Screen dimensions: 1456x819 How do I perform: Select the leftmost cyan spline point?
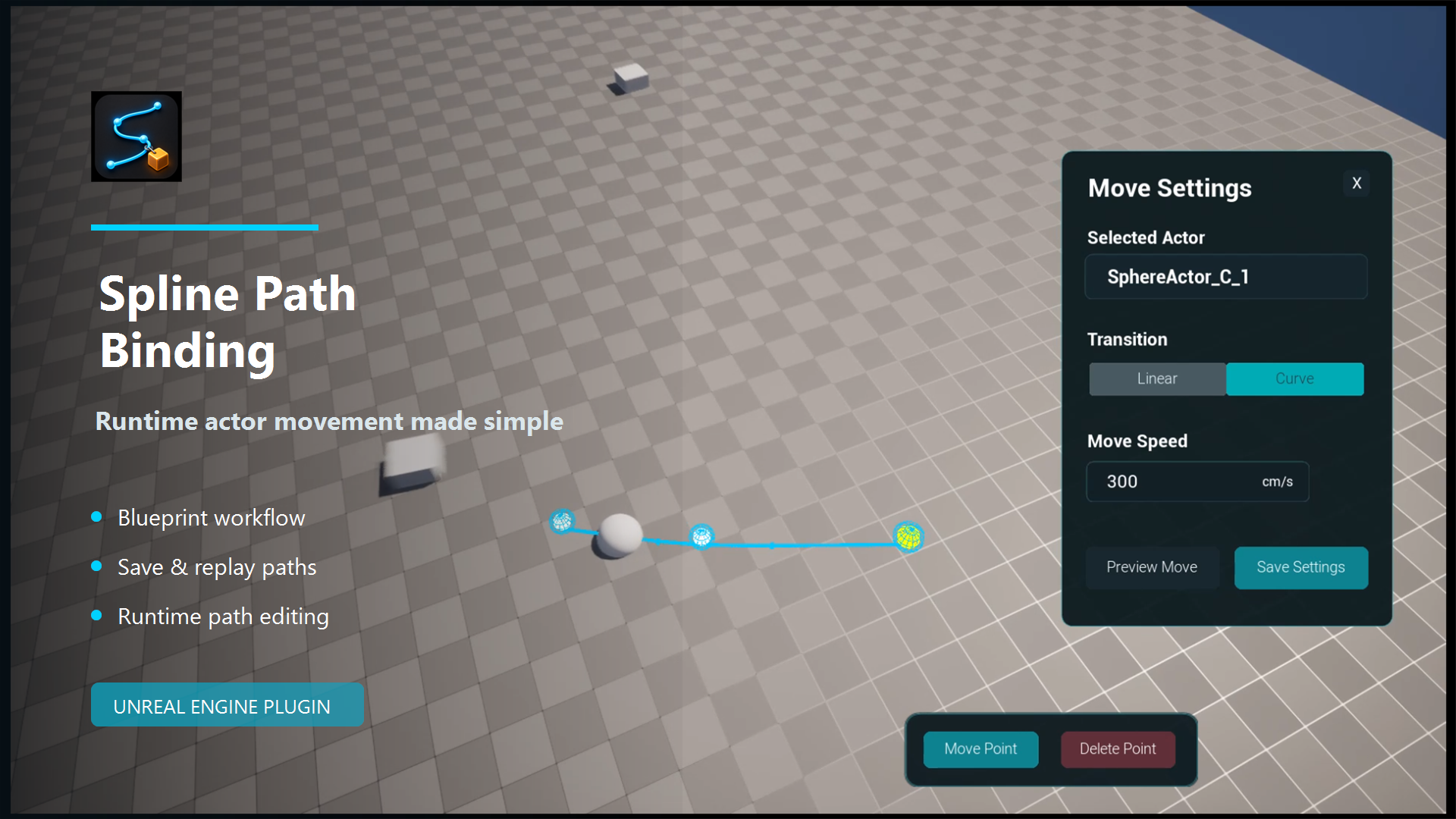562,521
